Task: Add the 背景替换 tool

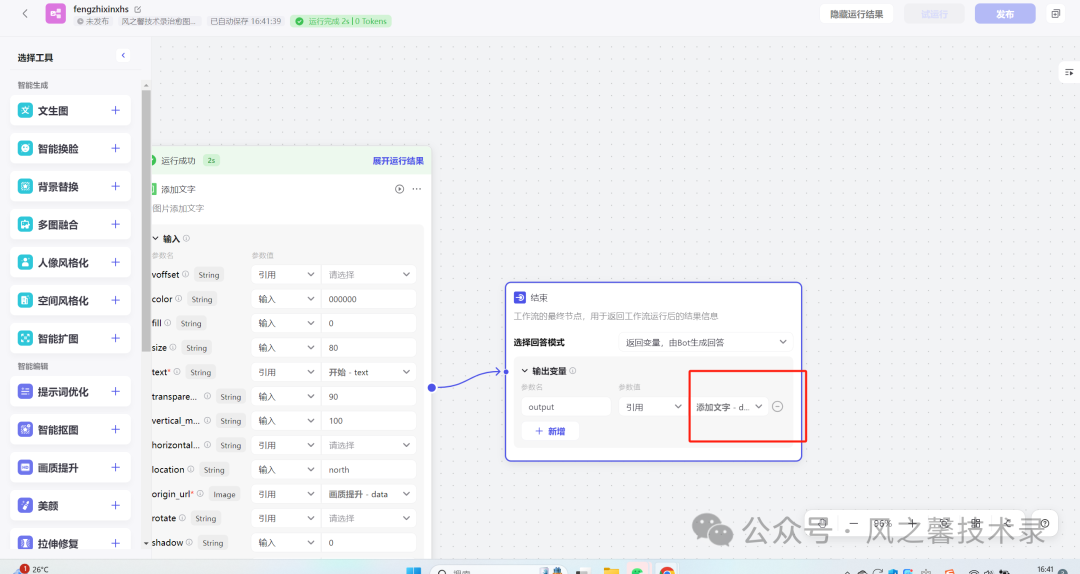Action: pos(116,186)
